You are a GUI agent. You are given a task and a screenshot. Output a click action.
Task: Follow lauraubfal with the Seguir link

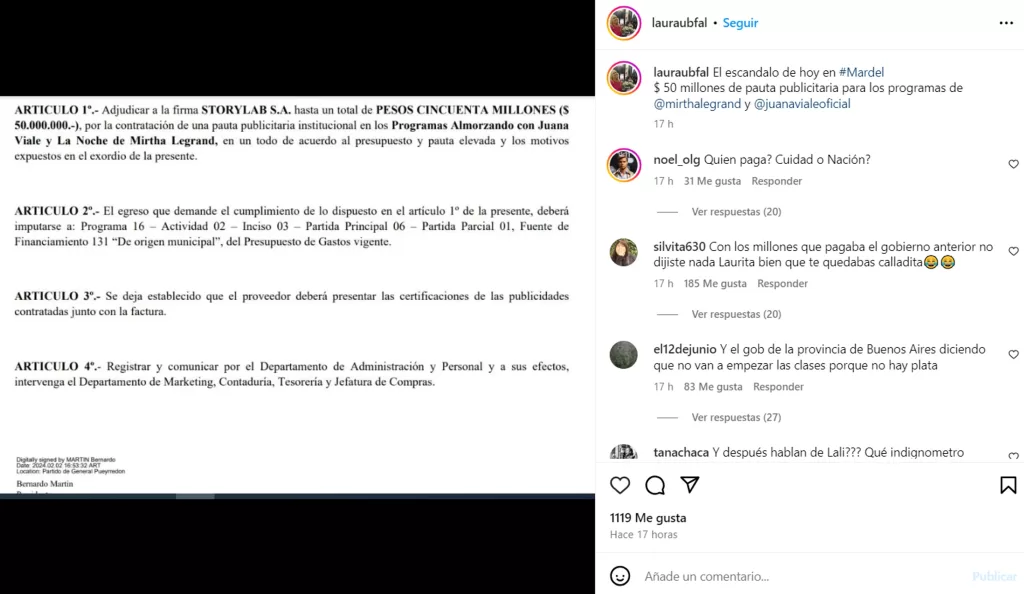tap(740, 23)
